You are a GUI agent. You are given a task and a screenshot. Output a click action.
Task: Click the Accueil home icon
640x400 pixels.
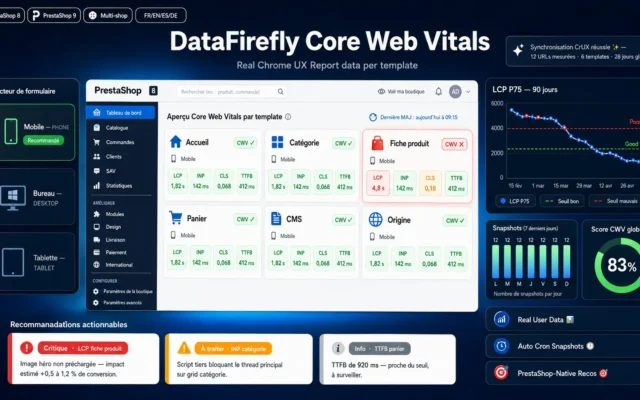click(176, 142)
